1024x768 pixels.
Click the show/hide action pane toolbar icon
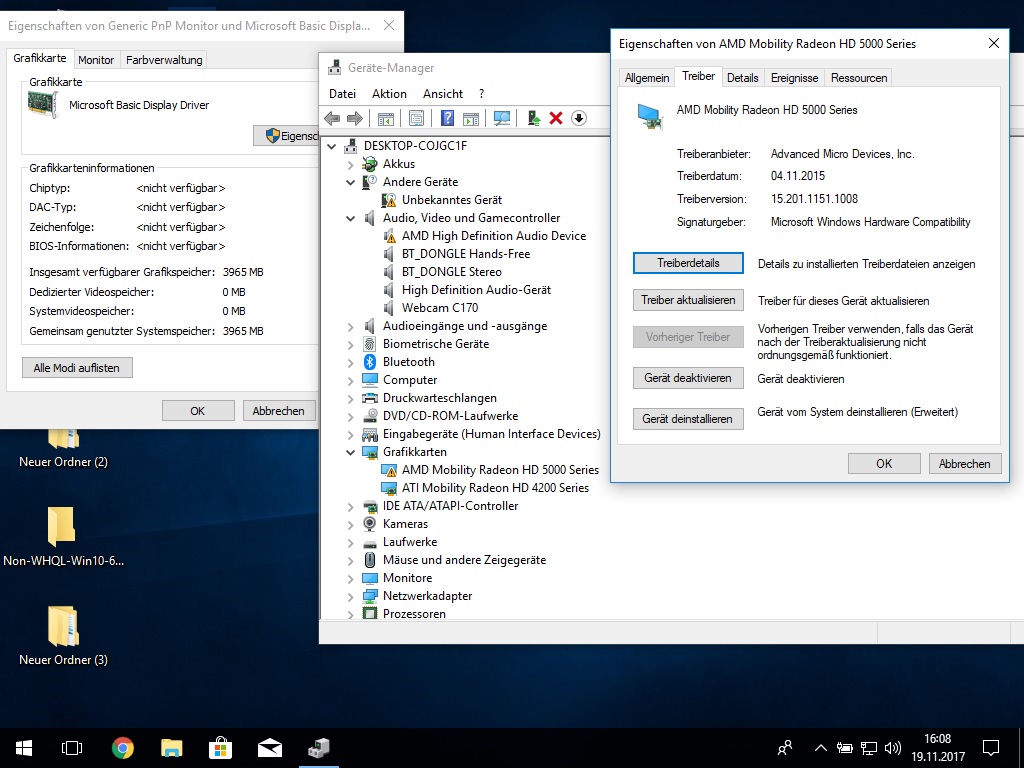[x=471, y=118]
